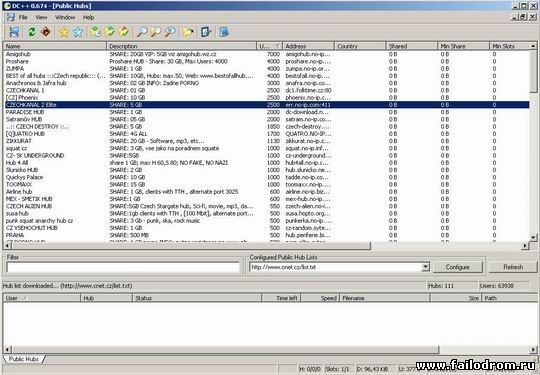Click the document icon beside File menu
The image size is (540, 375).
(x=11, y=17)
